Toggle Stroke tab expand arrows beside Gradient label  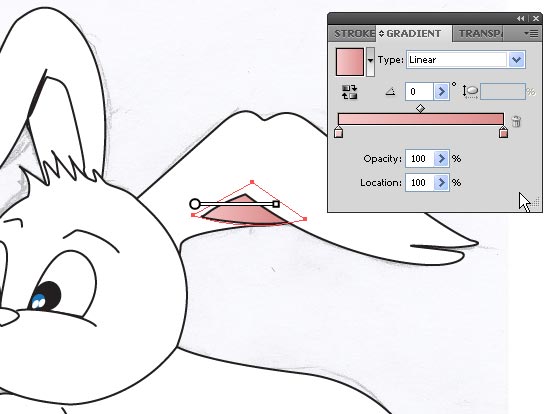coord(381,34)
